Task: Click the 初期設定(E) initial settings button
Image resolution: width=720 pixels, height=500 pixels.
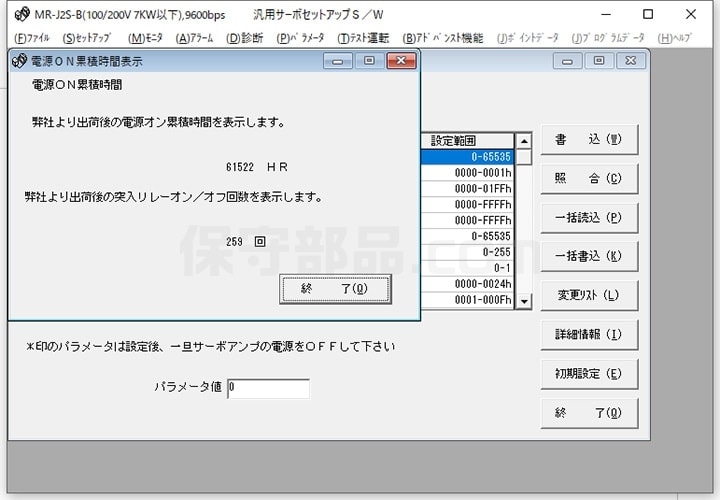Action: (x=588, y=374)
